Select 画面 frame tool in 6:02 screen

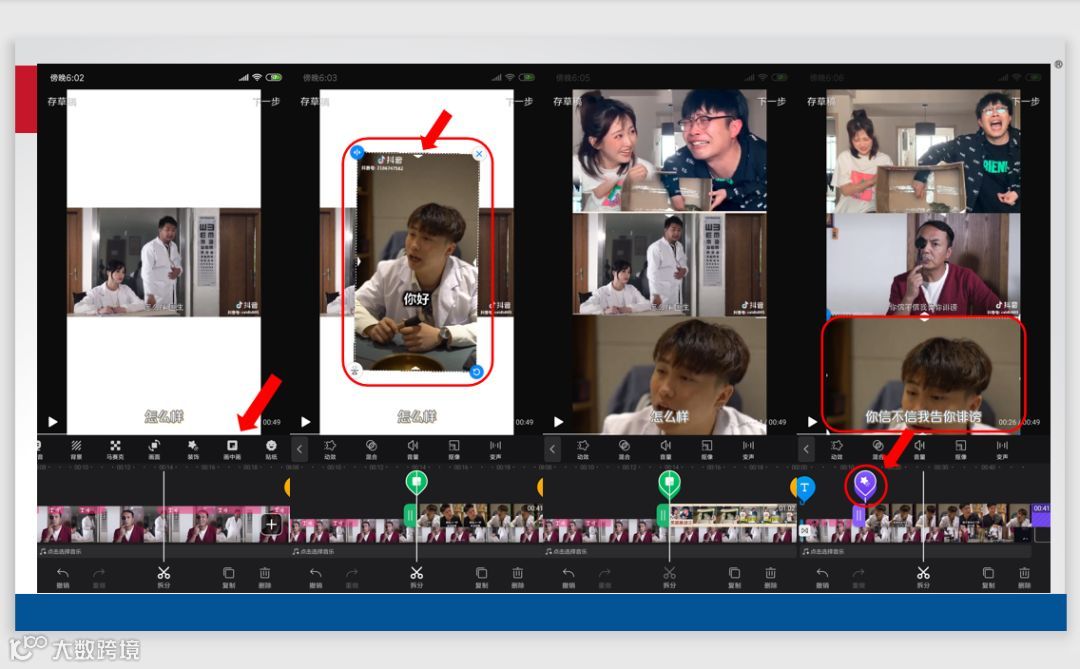pyautogui.click(x=154, y=449)
